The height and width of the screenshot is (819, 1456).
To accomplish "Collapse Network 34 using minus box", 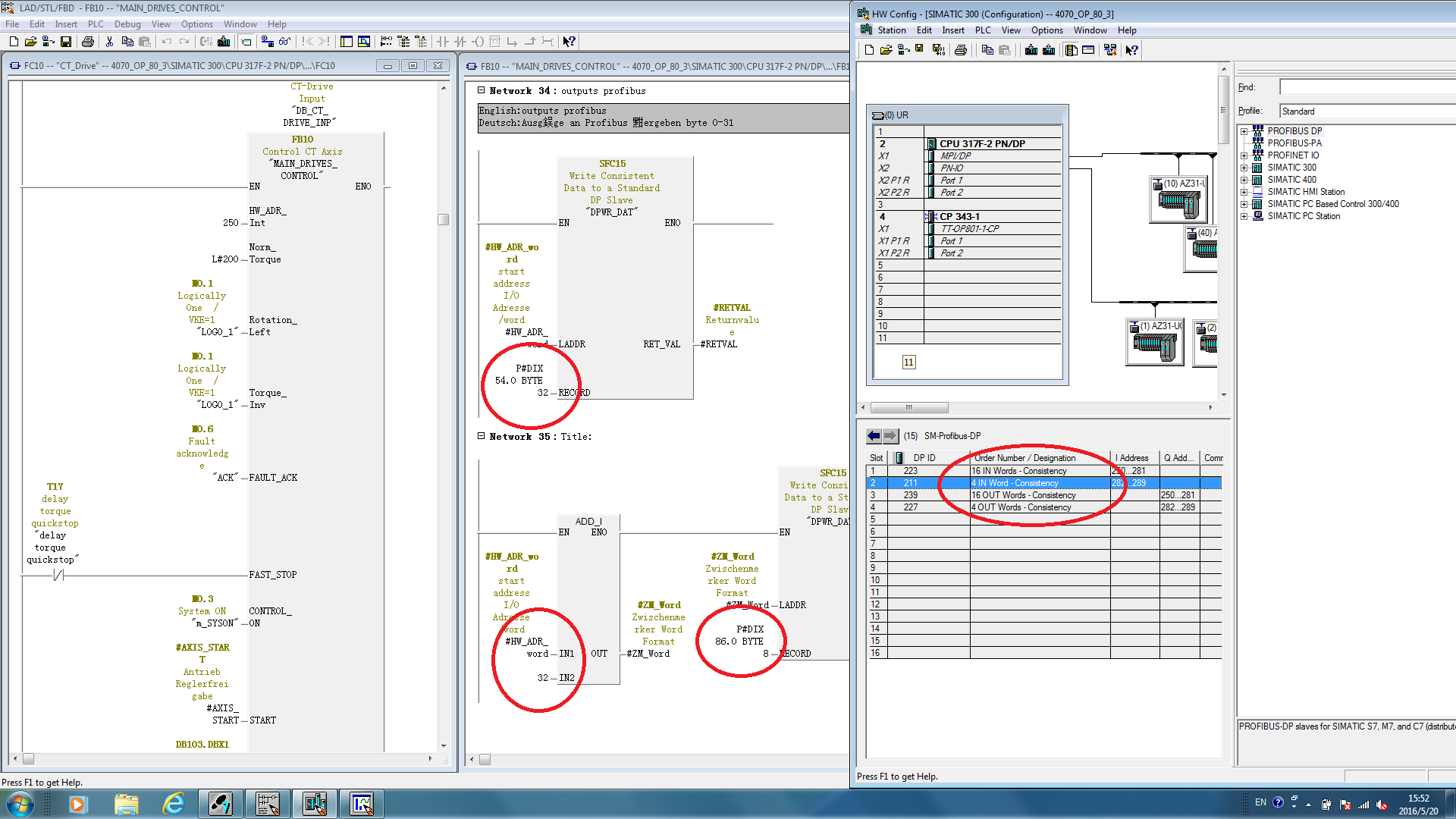I will 481,90.
